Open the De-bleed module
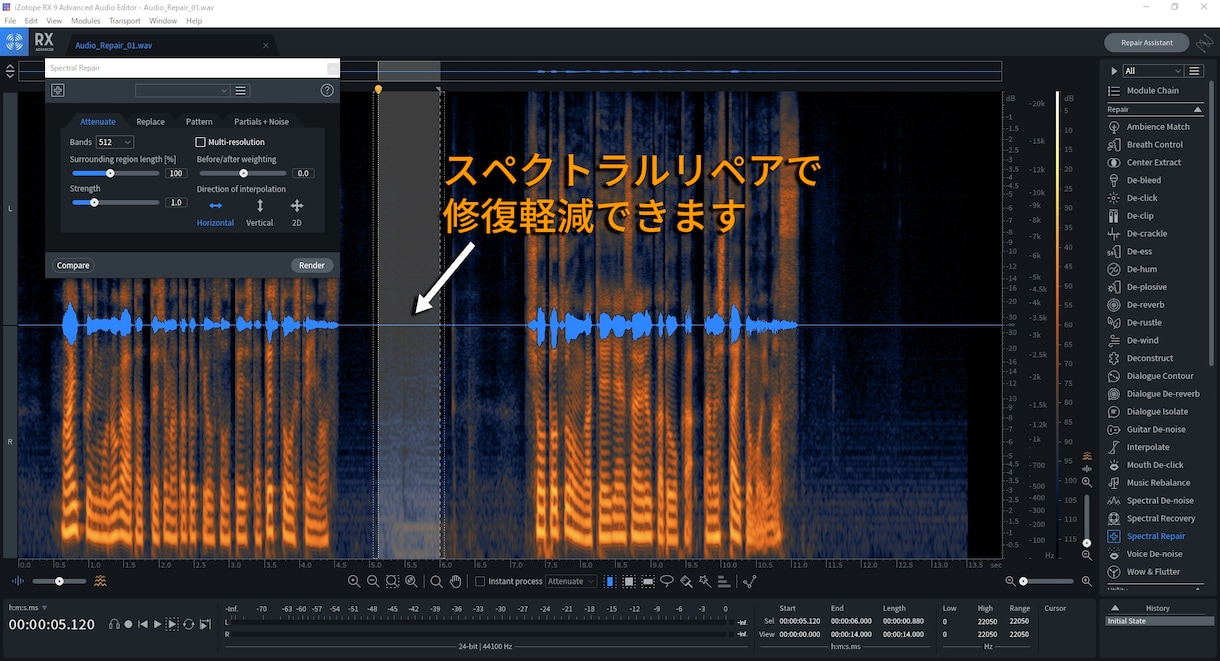Screen dimensions: 1220x661 tap(1155, 180)
